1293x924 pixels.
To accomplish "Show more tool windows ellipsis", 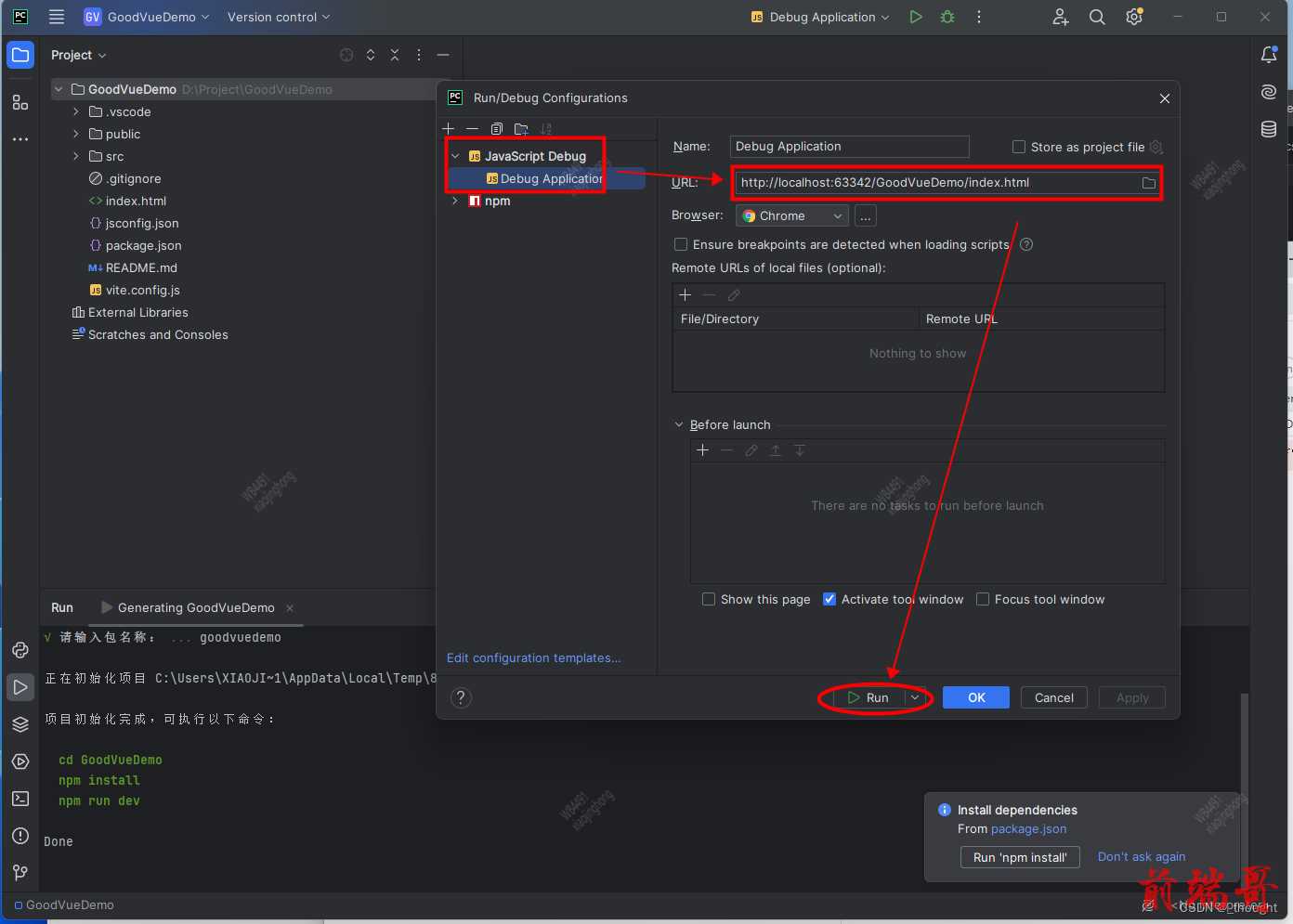I will (20, 139).
